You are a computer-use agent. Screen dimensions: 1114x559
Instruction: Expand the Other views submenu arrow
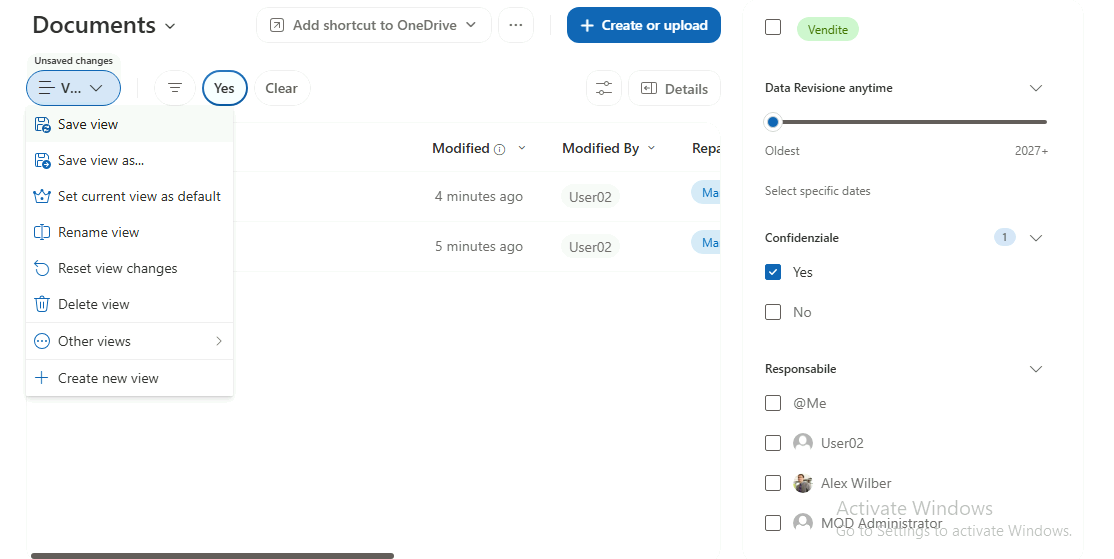[x=219, y=341]
